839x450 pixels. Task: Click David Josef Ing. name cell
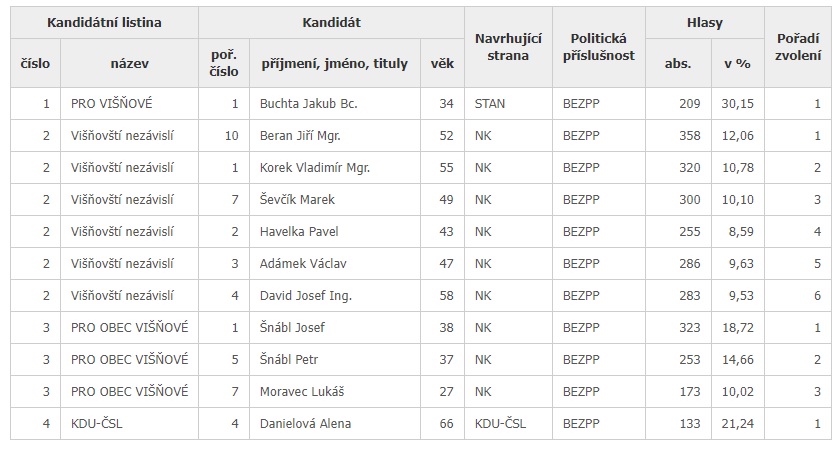point(335,296)
